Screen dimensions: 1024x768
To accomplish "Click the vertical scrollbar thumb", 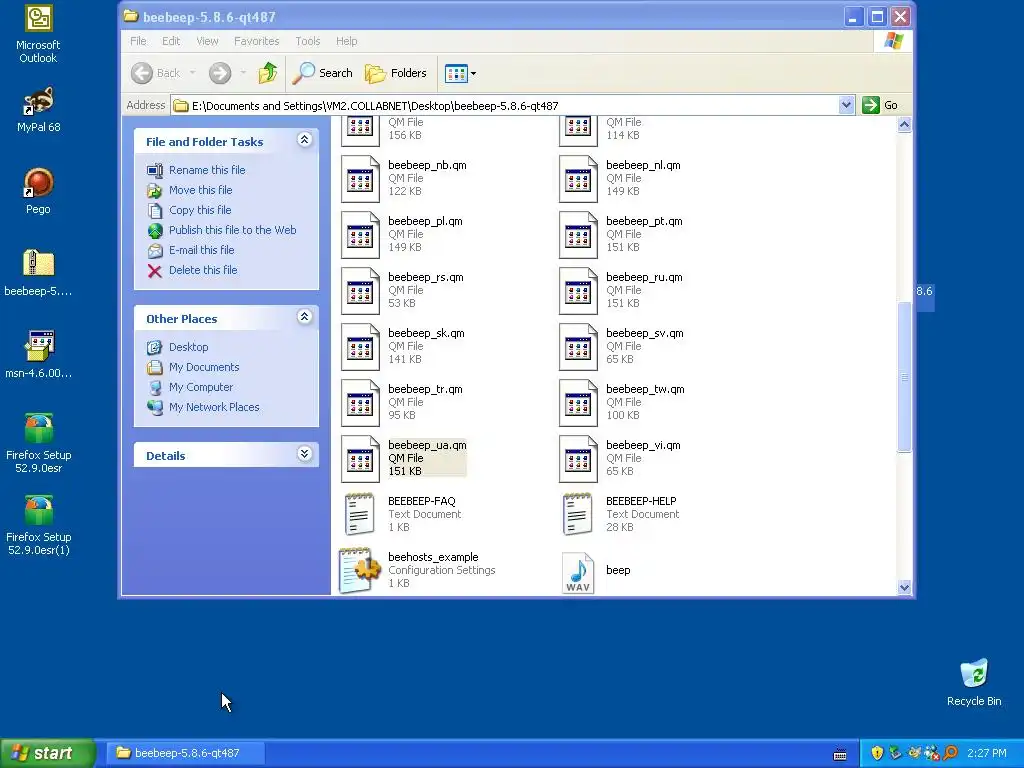I will point(904,377).
